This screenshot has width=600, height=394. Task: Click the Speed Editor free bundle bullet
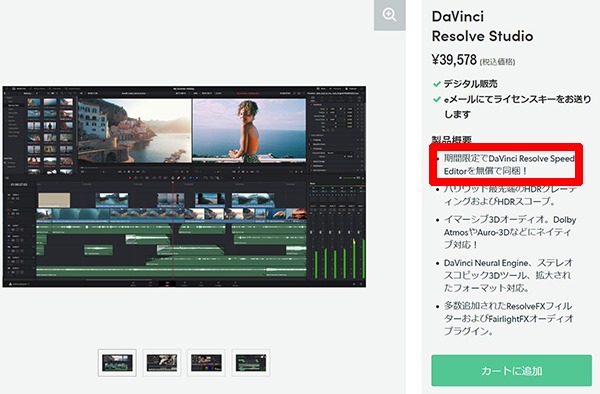click(x=509, y=164)
